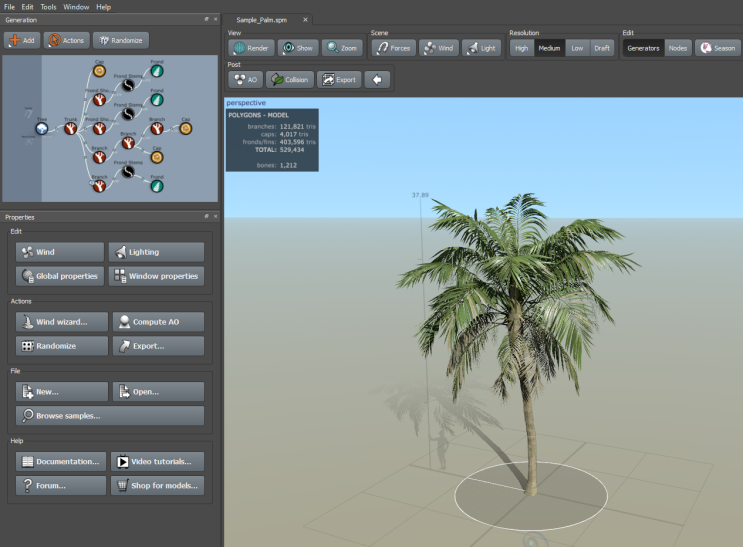Open Video tutorials...

[x=157, y=462]
